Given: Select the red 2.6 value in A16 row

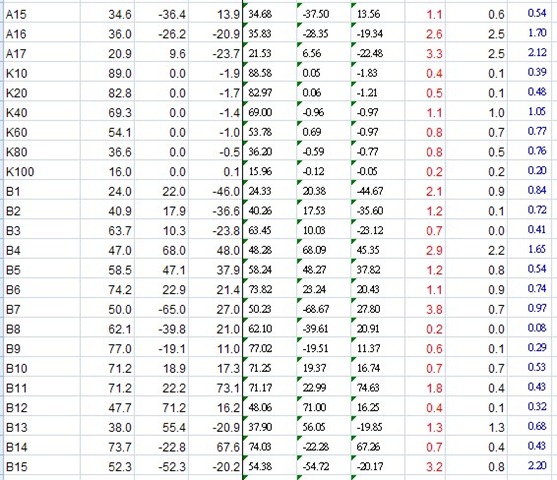Looking at the screenshot, I should 434,34.
